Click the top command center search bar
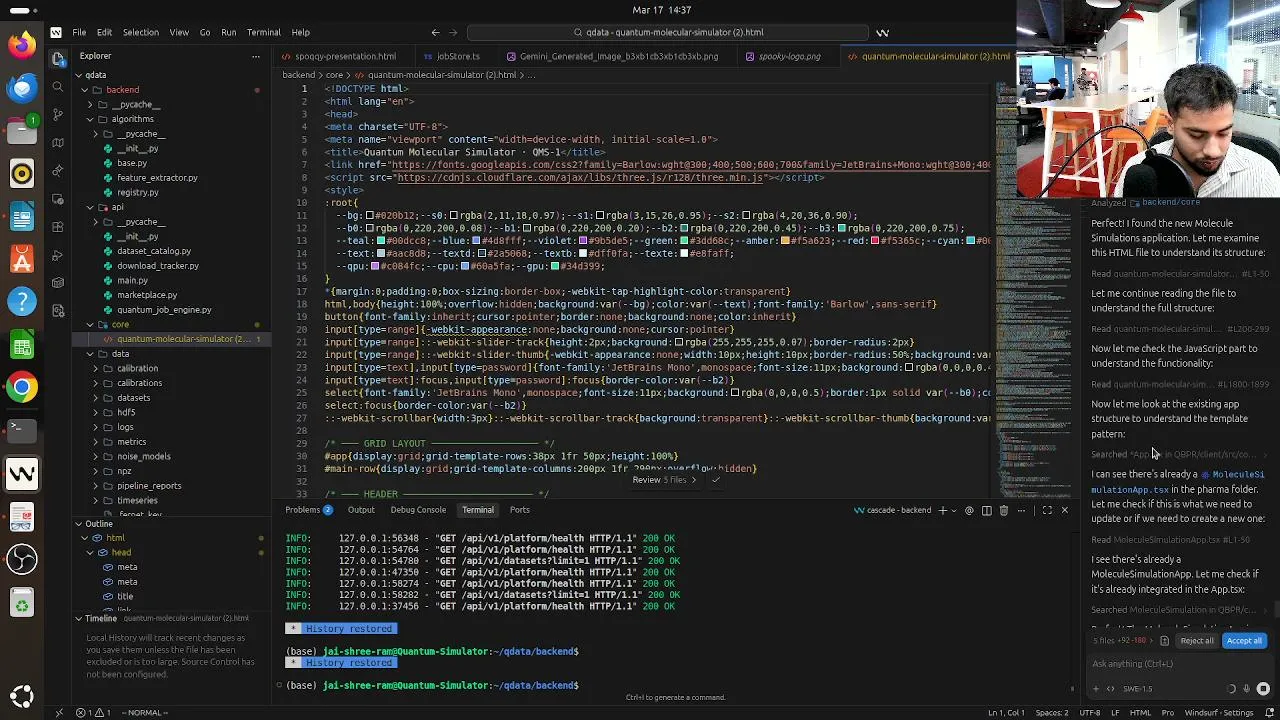 (670, 32)
